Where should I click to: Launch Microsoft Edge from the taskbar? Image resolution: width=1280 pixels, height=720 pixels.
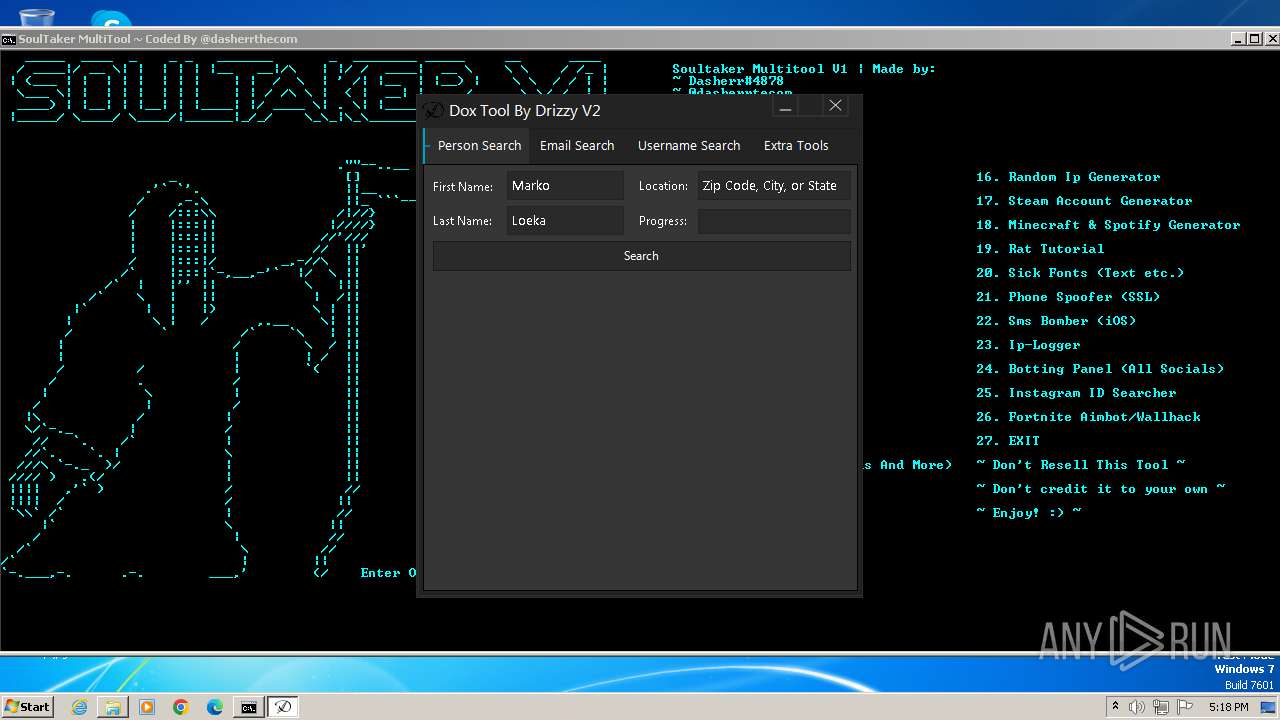coord(215,707)
